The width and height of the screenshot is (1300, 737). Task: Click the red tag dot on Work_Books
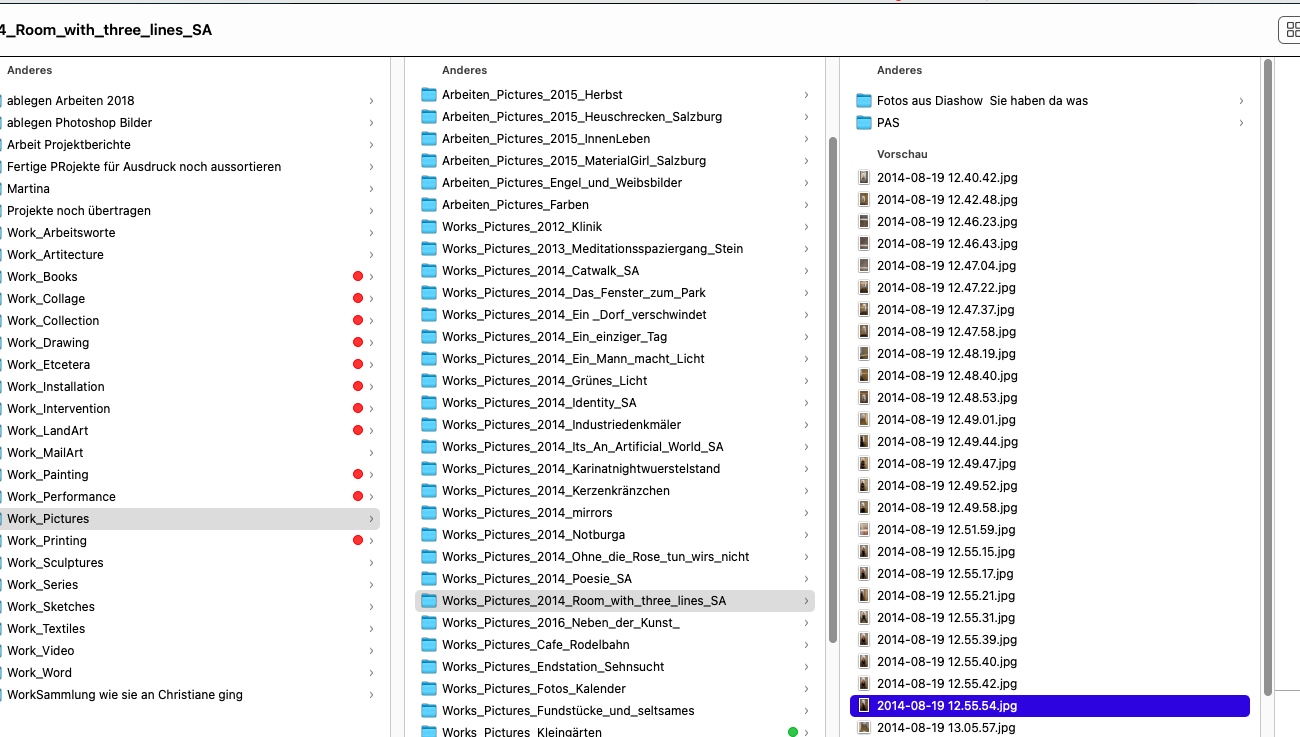[357, 276]
